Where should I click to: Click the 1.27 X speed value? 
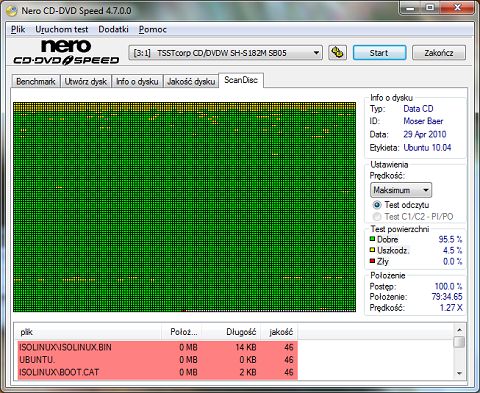(451, 308)
